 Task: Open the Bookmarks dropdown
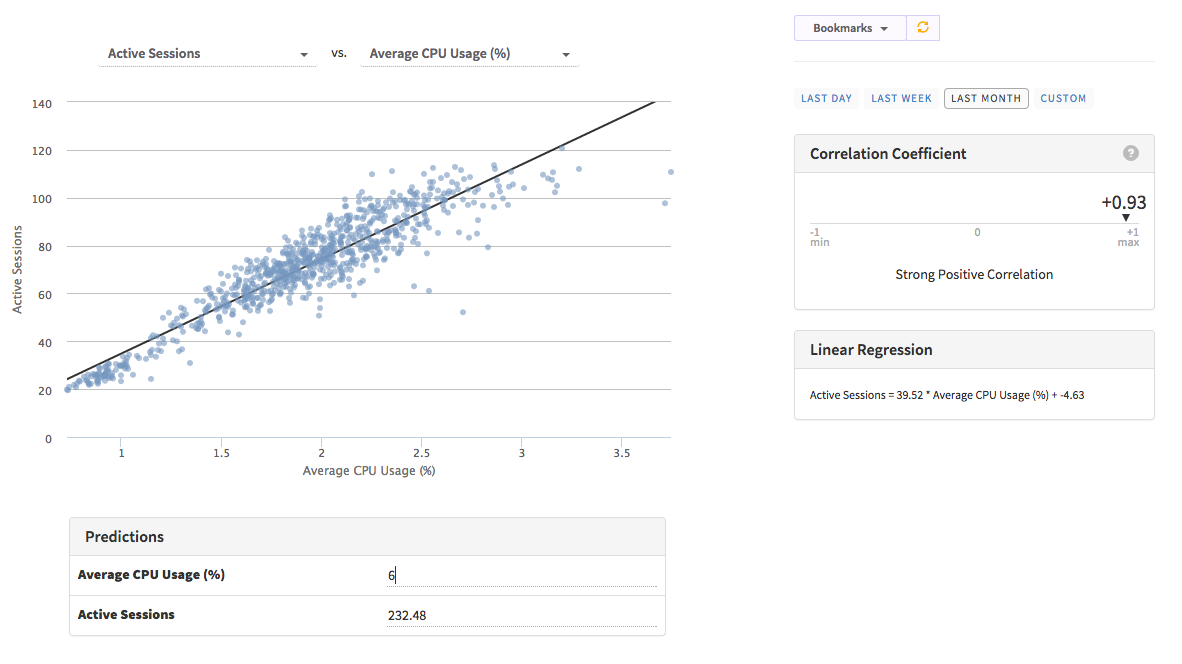(x=850, y=28)
